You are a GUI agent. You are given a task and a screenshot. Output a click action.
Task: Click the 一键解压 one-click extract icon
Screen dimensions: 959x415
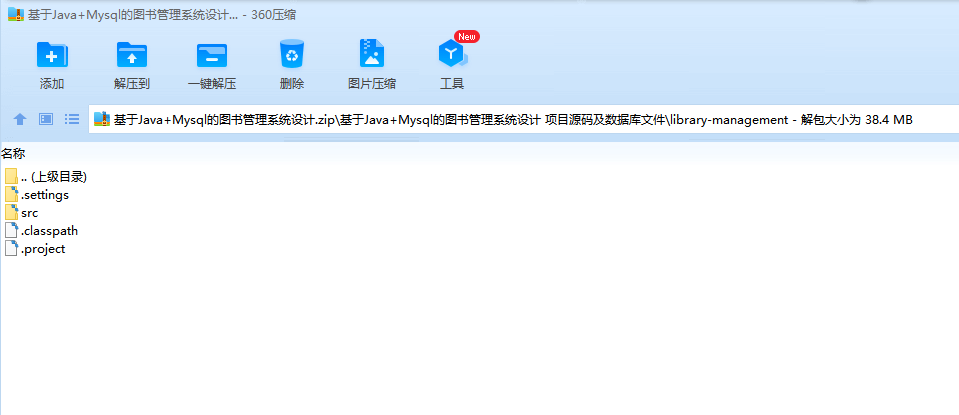[212, 55]
